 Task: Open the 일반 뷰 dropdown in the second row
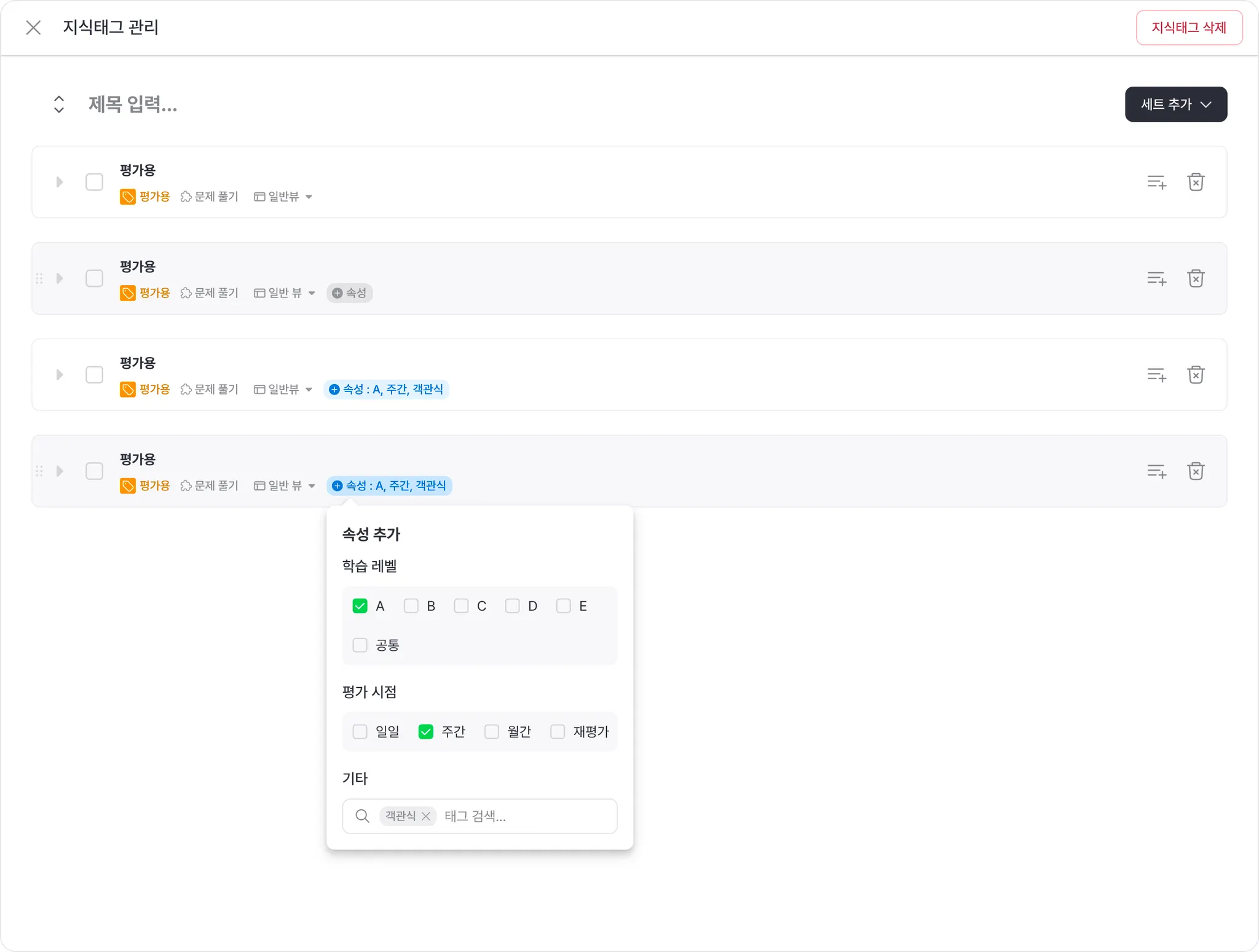285,293
